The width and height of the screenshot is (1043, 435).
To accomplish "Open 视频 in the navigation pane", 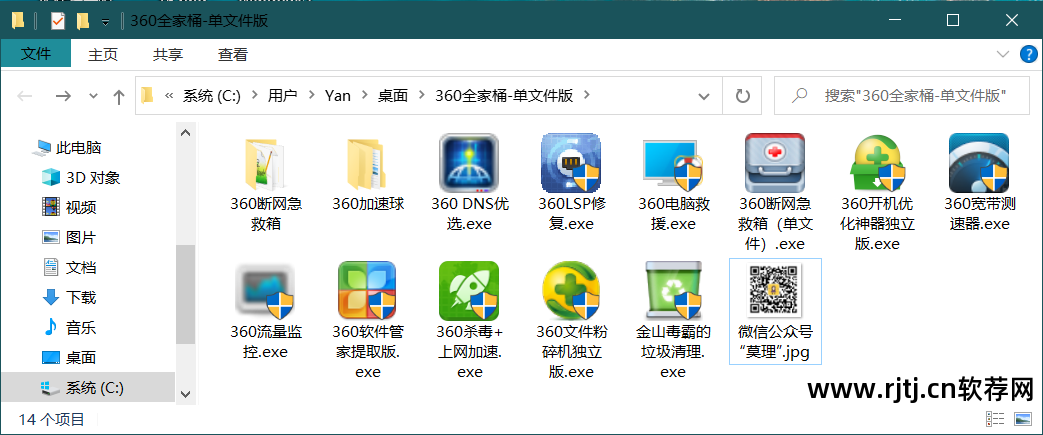I will click(68, 208).
